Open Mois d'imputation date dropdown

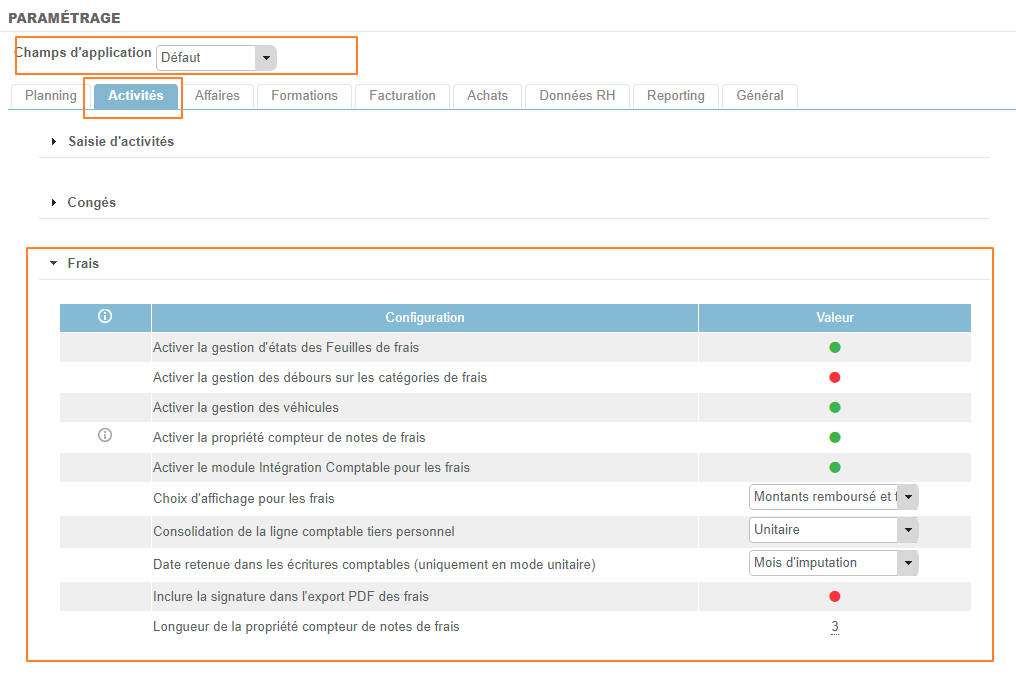tap(833, 563)
